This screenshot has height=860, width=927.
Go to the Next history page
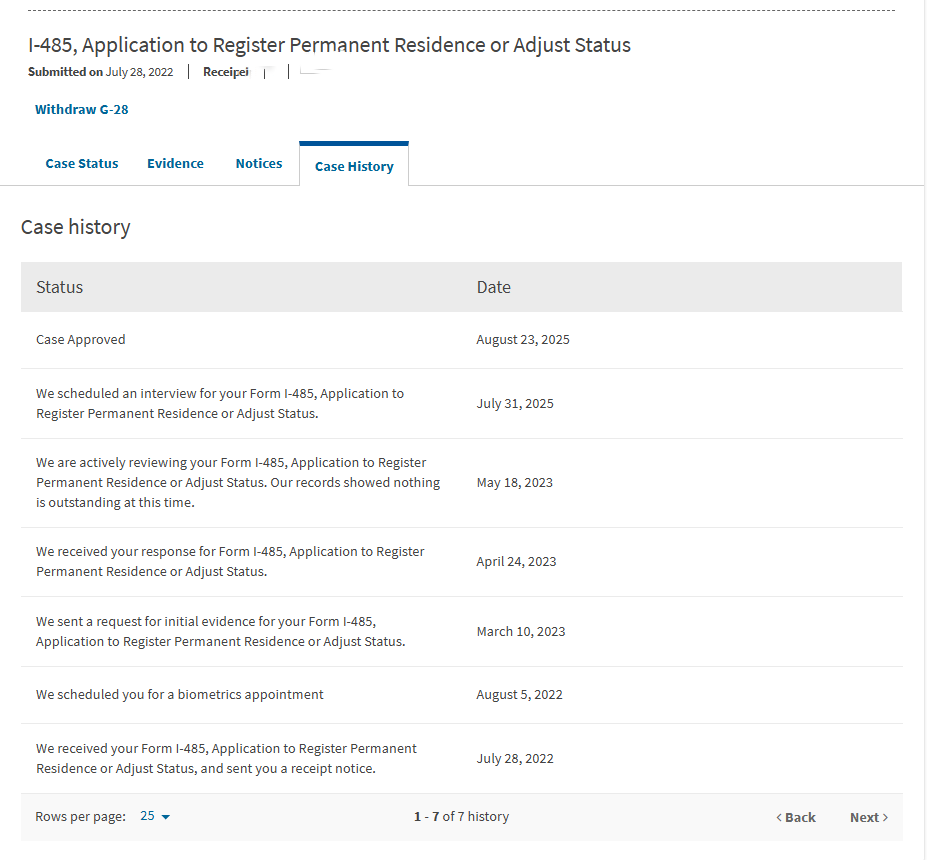(868, 817)
